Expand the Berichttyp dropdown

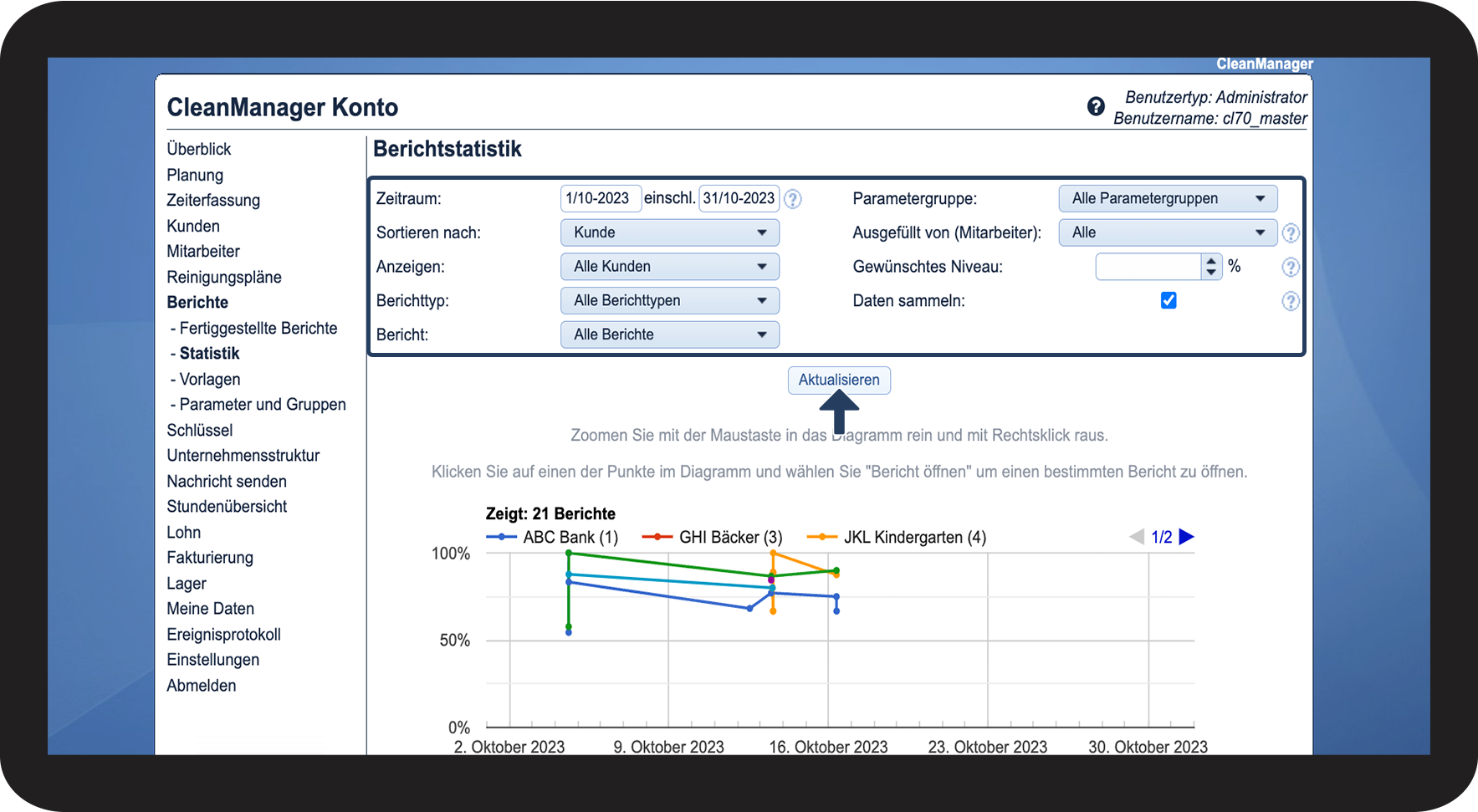click(669, 301)
